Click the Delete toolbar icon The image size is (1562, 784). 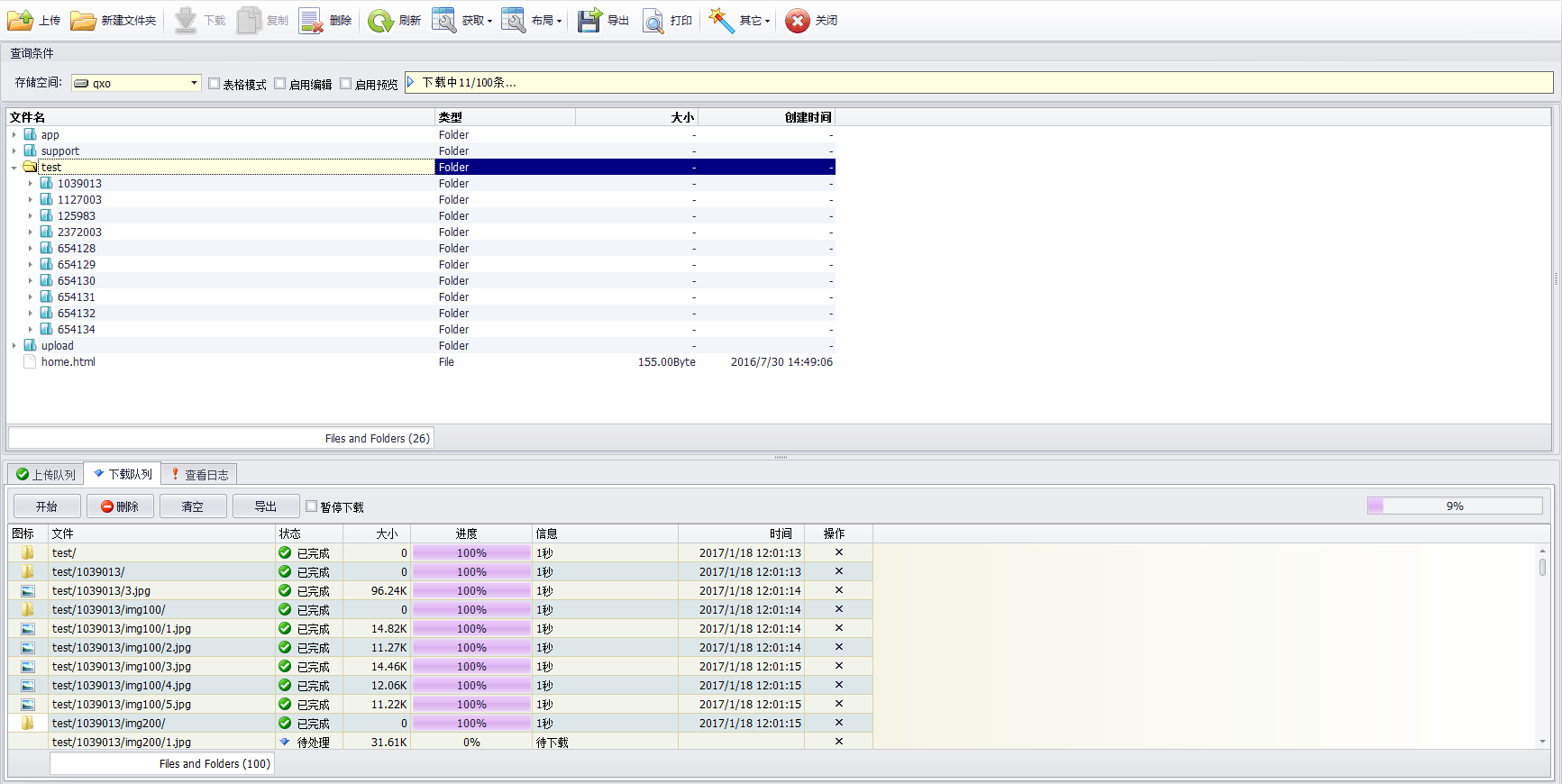(312, 20)
